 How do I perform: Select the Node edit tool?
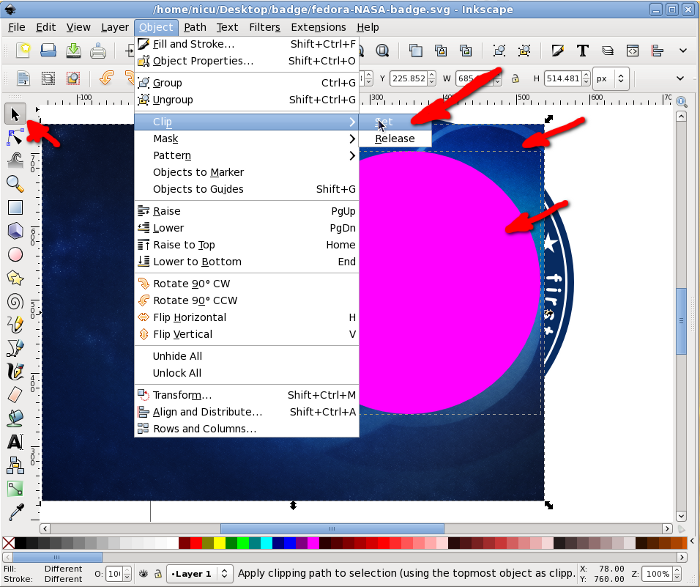15,137
